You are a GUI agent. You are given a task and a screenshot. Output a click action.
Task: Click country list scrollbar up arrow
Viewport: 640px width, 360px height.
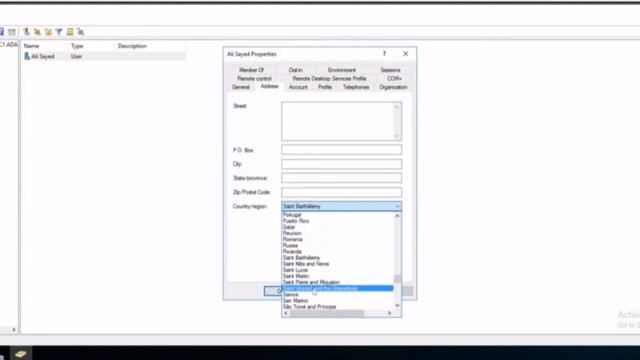[x=397, y=216]
